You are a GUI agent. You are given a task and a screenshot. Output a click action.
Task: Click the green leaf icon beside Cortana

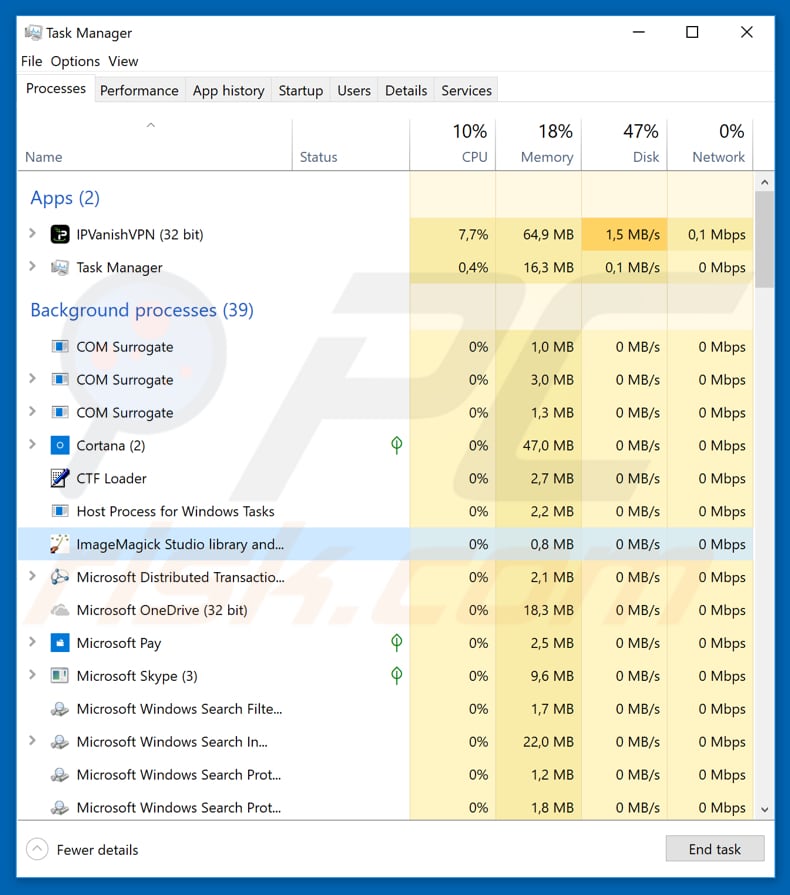(x=396, y=445)
